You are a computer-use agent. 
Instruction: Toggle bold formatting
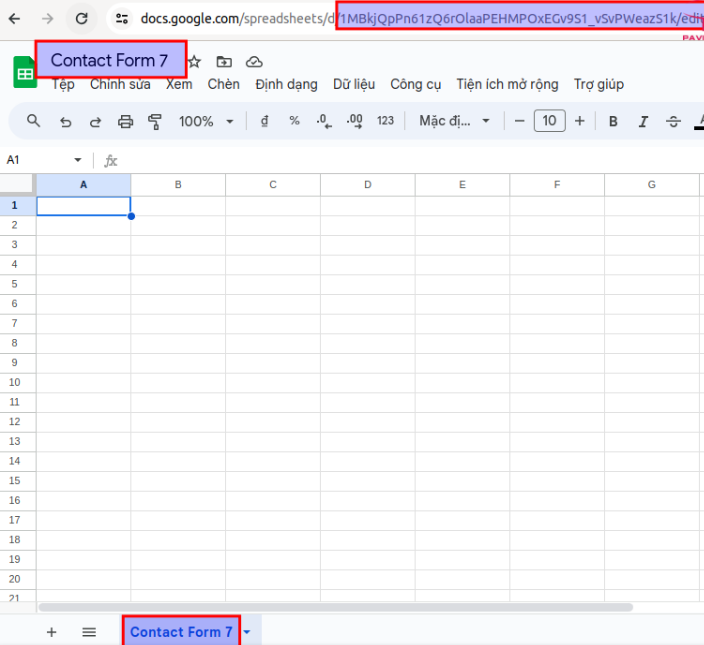(613, 121)
